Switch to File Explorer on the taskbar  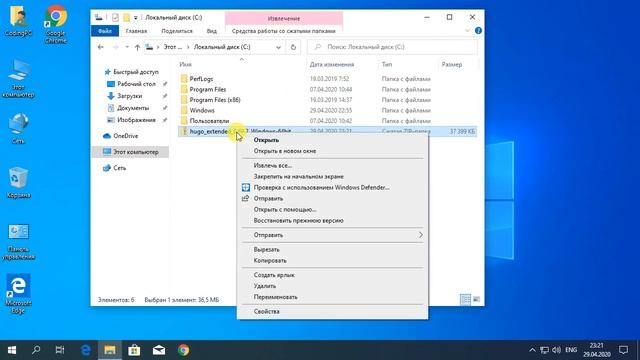click(110, 350)
